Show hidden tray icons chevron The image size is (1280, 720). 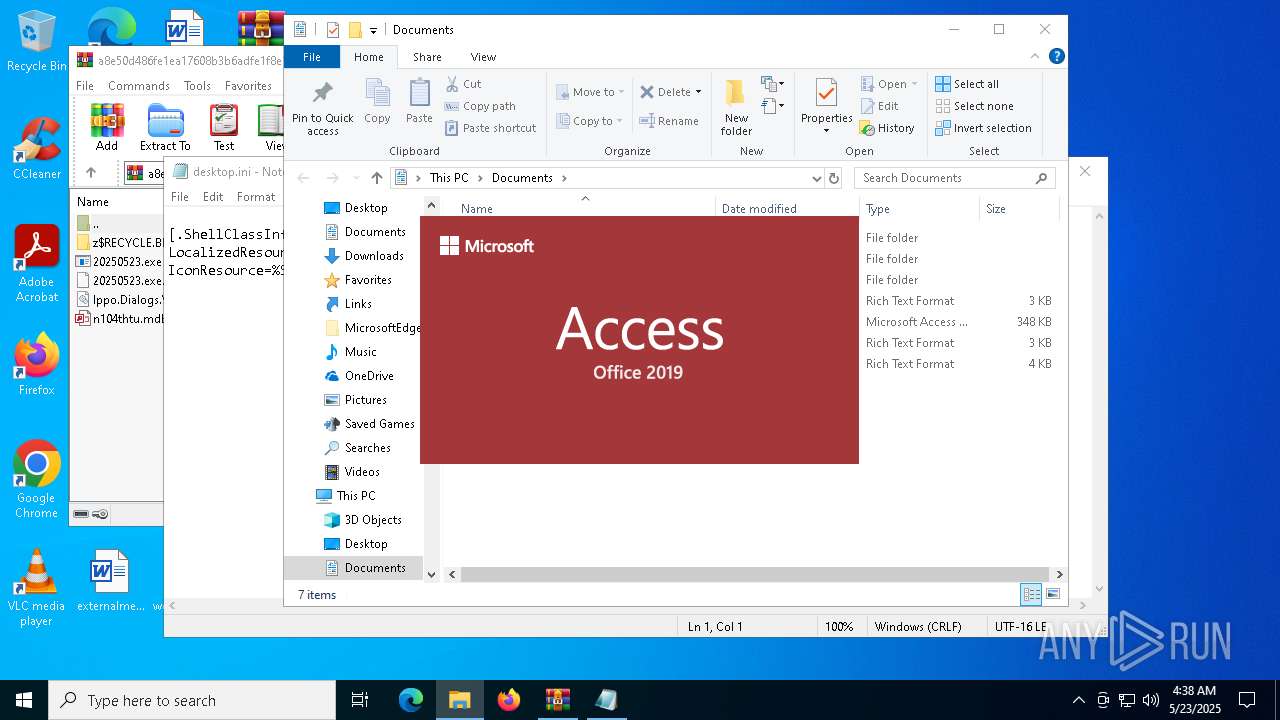tap(1078, 700)
